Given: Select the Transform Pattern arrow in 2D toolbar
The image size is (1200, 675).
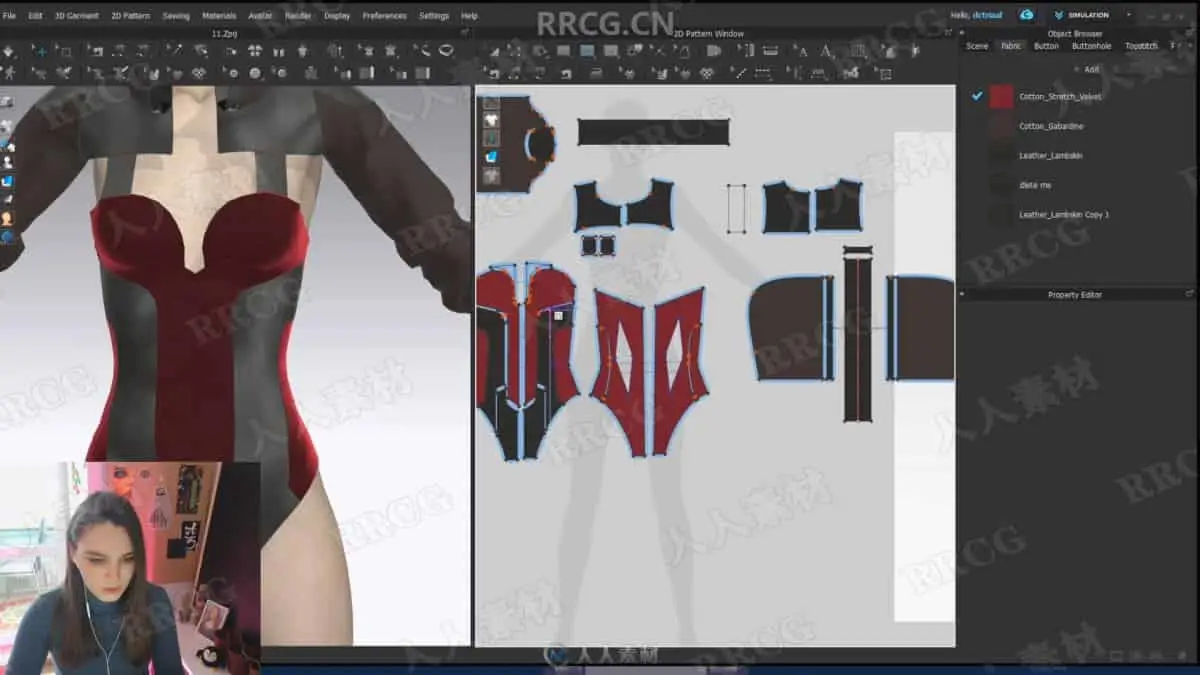Looking at the screenshot, I should [x=494, y=51].
